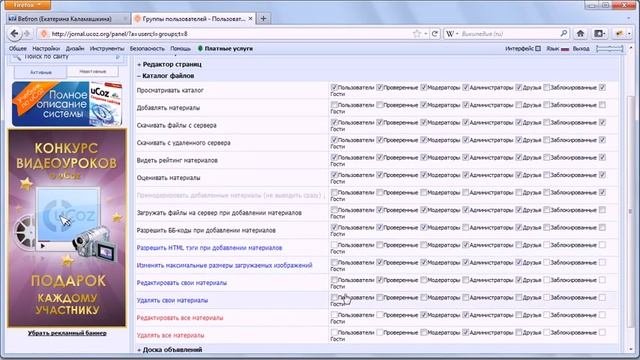Check Пользователи for Удалять свои материалы

pyautogui.click(x=334, y=298)
